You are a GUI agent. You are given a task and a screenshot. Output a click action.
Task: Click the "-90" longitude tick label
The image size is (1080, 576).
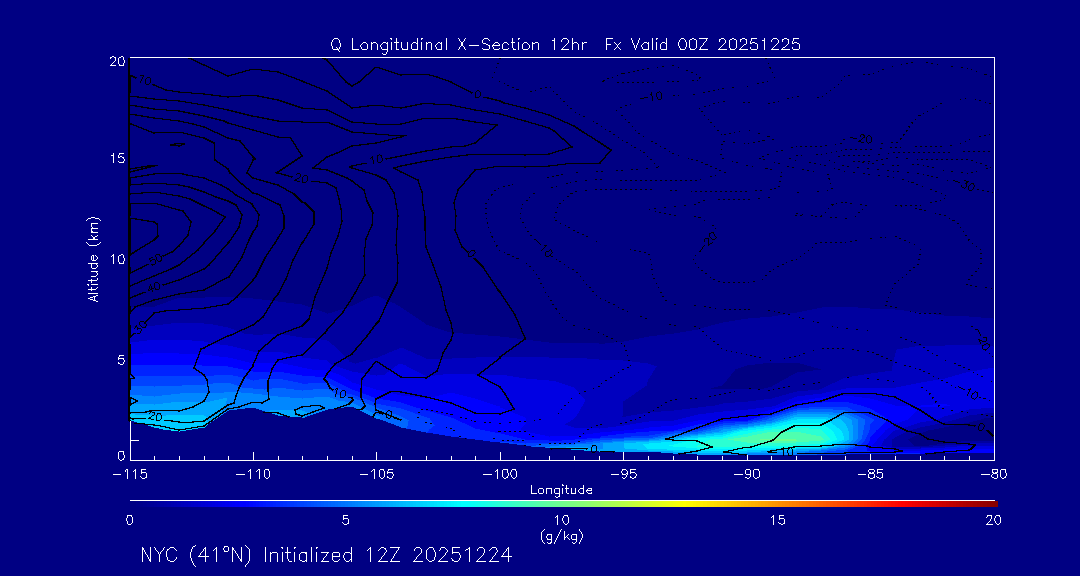(747, 475)
